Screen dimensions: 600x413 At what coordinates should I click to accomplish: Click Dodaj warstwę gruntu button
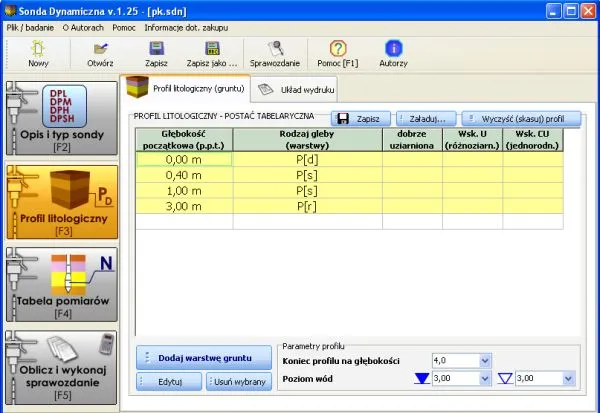203,358
